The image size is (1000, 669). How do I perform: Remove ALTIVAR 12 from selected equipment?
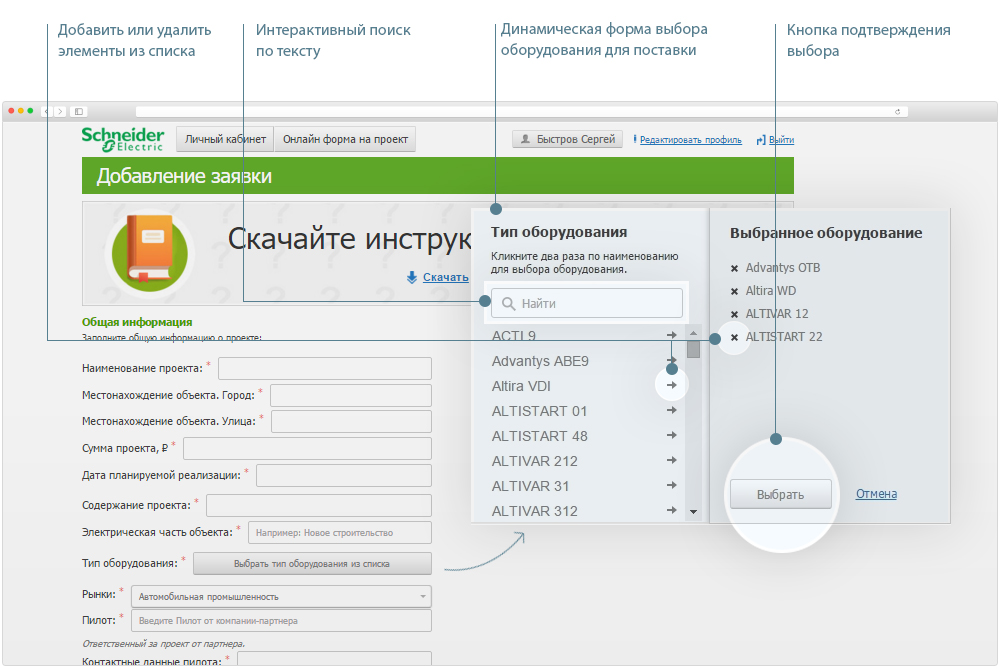click(x=734, y=314)
